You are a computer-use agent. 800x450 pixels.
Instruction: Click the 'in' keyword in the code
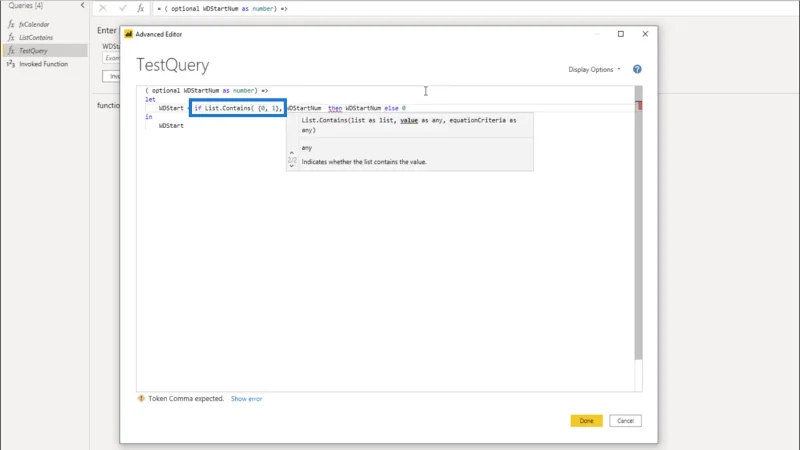click(x=148, y=117)
